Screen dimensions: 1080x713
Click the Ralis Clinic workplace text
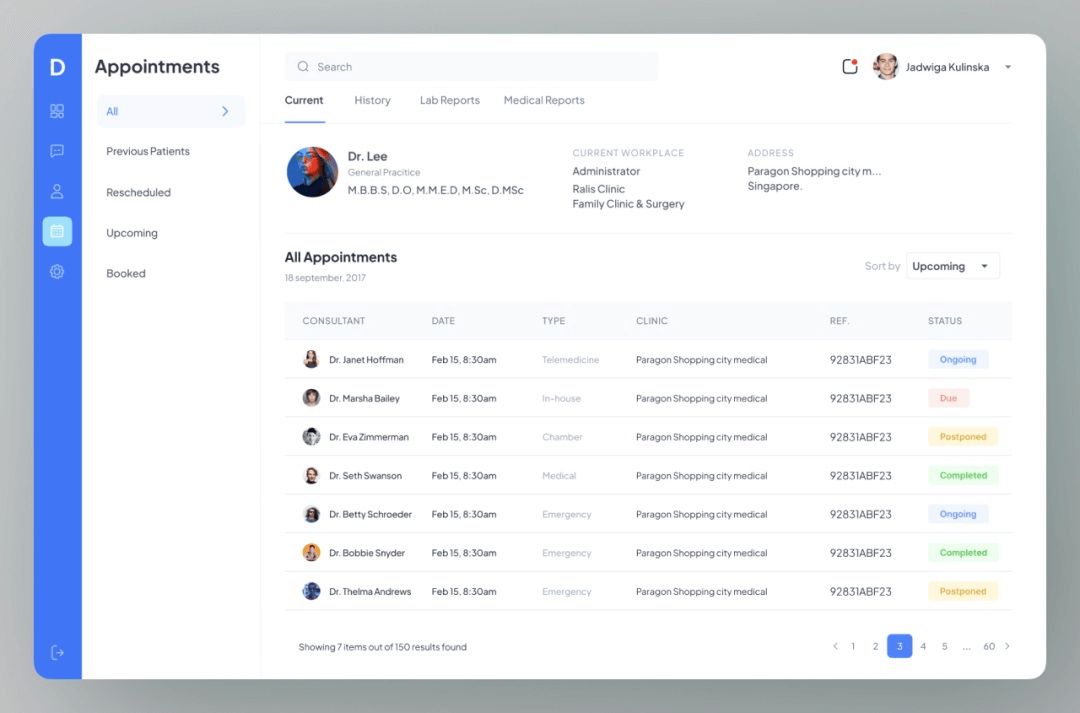599,189
